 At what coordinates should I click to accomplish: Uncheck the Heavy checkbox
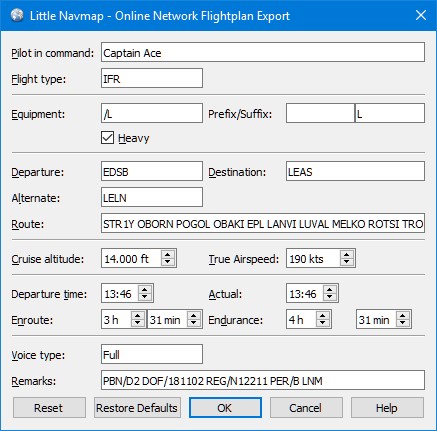click(x=107, y=137)
